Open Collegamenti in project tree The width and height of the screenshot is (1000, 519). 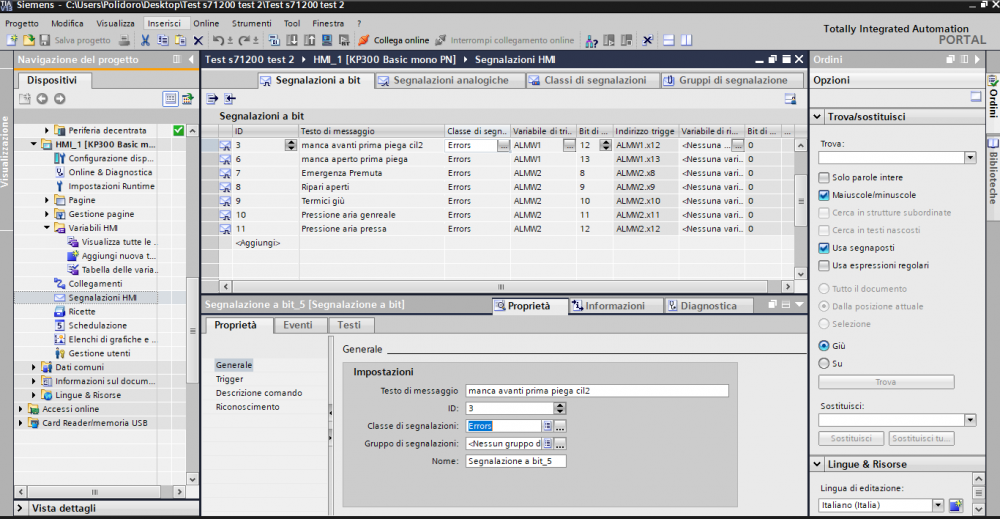point(95,284)
